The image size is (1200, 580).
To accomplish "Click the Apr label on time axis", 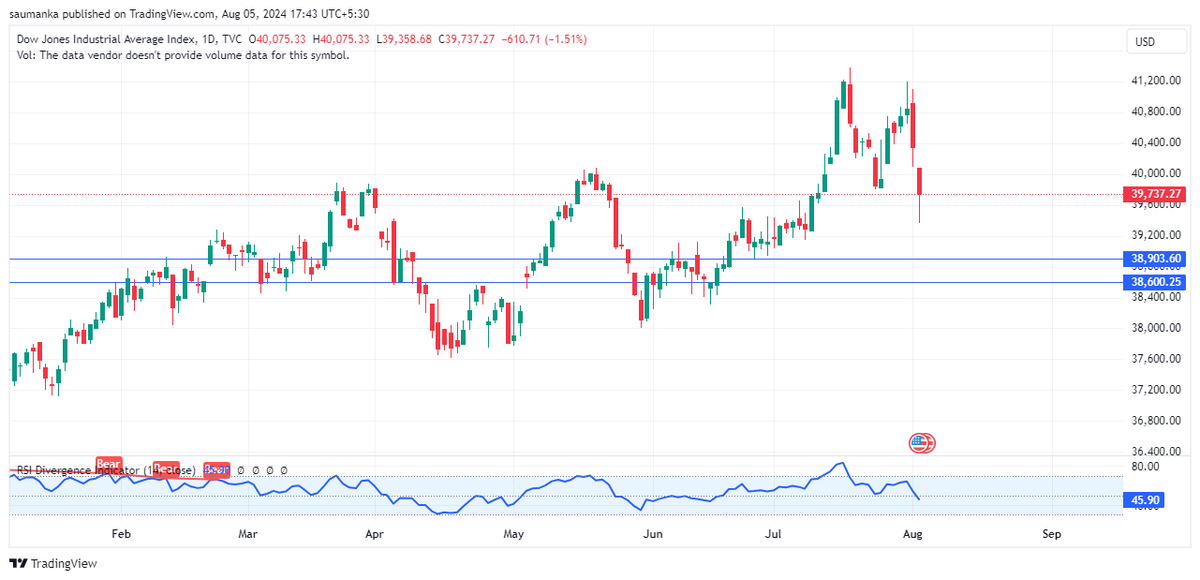I will coord(375,535).
